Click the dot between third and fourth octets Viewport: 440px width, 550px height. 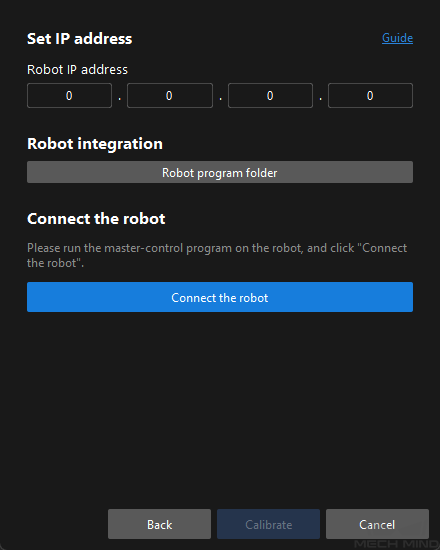click(x=320, y=99)
